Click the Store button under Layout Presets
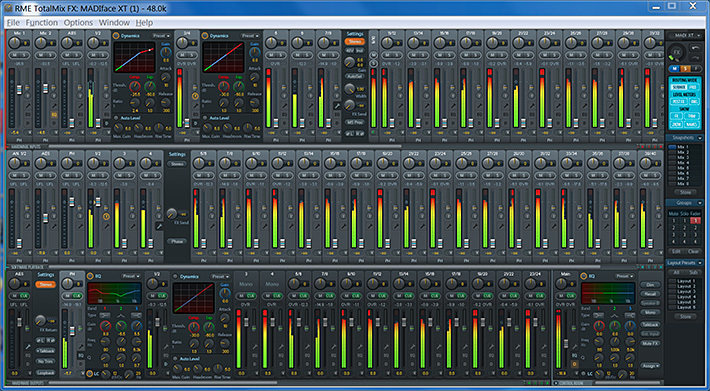The height and width of the screenshot is (391, 710). [x=686, y=317]
